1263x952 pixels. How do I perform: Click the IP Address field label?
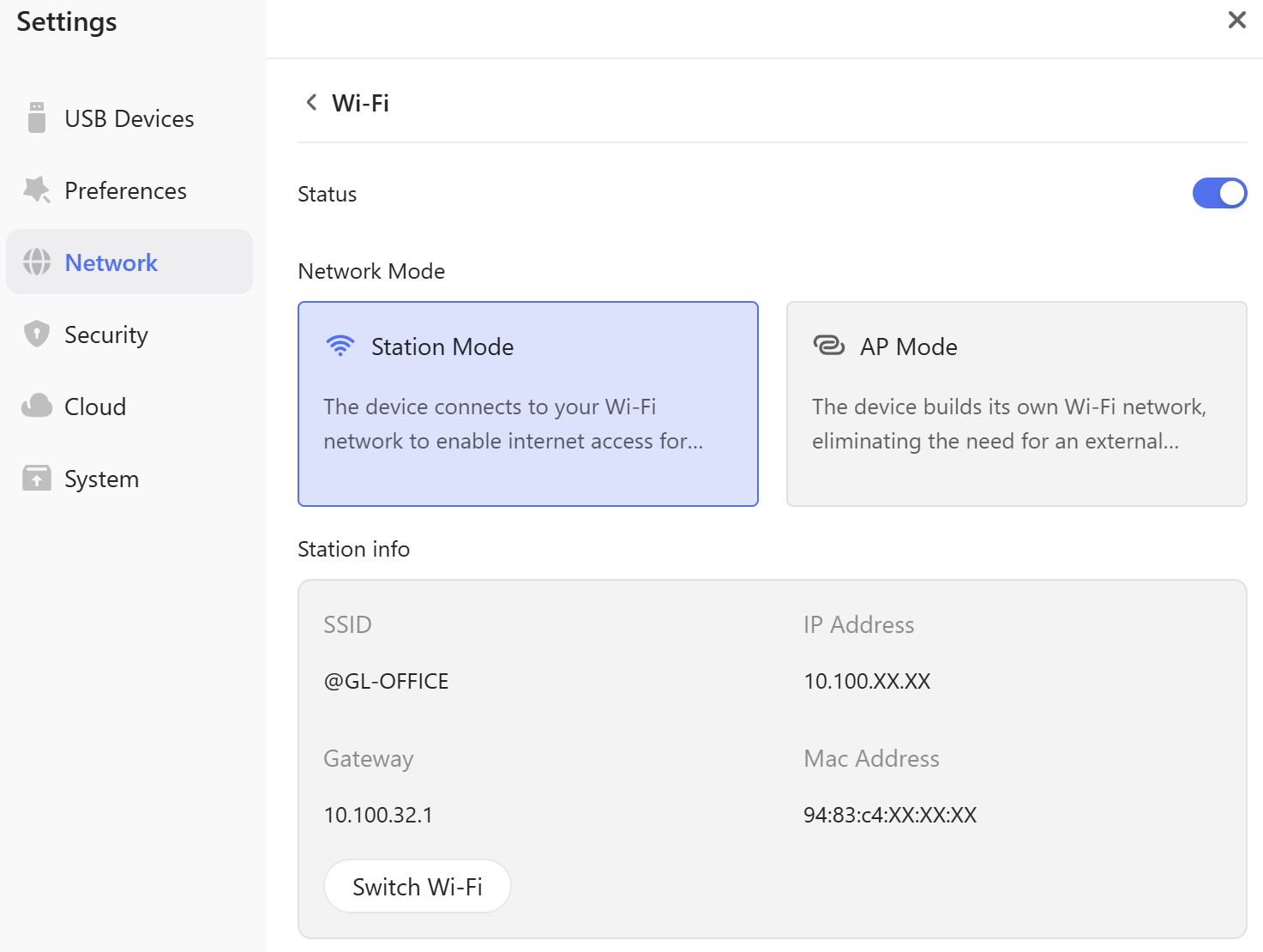(858, 624)
